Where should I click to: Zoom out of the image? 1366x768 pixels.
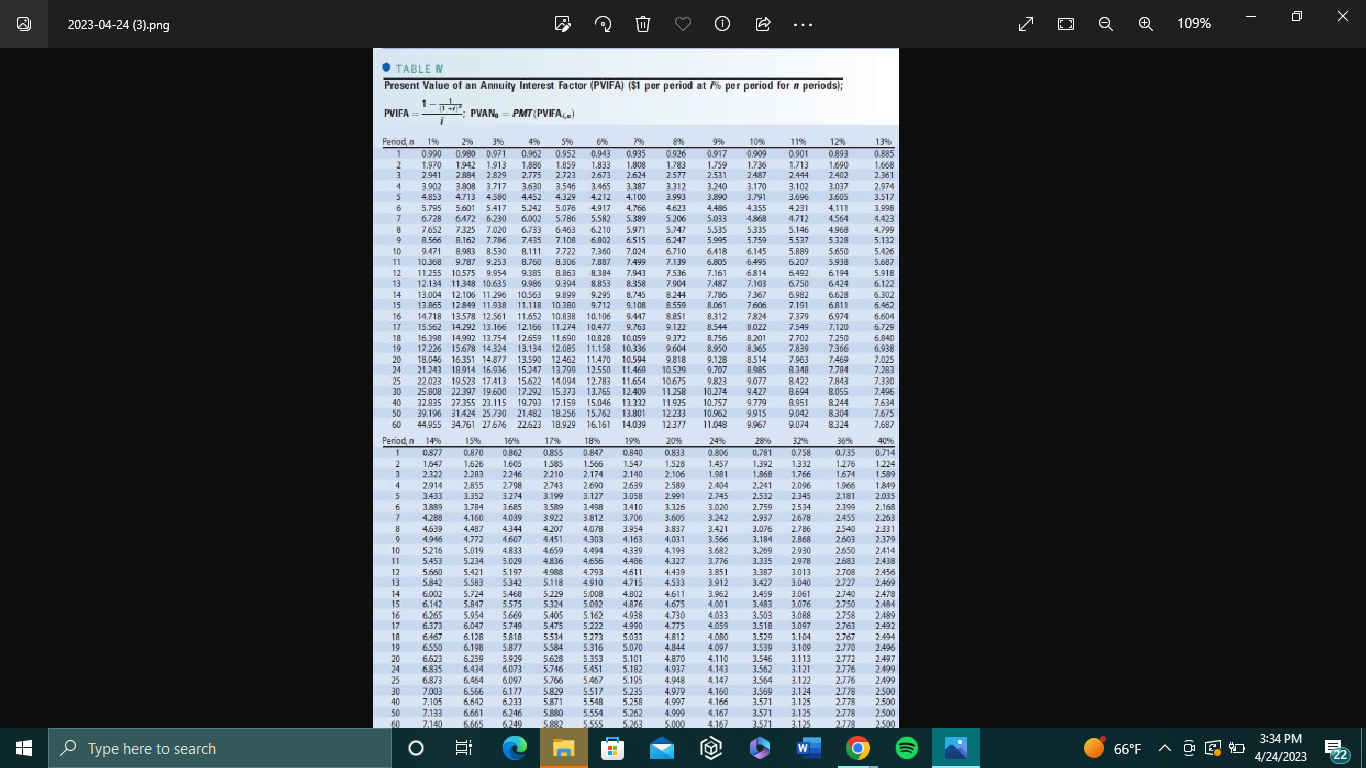pos(1105,23)
